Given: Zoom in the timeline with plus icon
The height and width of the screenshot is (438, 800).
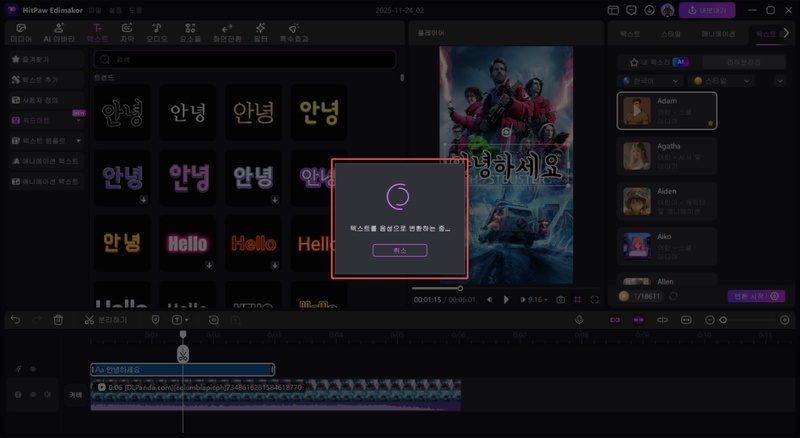Looking at the screenshot, I should [785, 320].
